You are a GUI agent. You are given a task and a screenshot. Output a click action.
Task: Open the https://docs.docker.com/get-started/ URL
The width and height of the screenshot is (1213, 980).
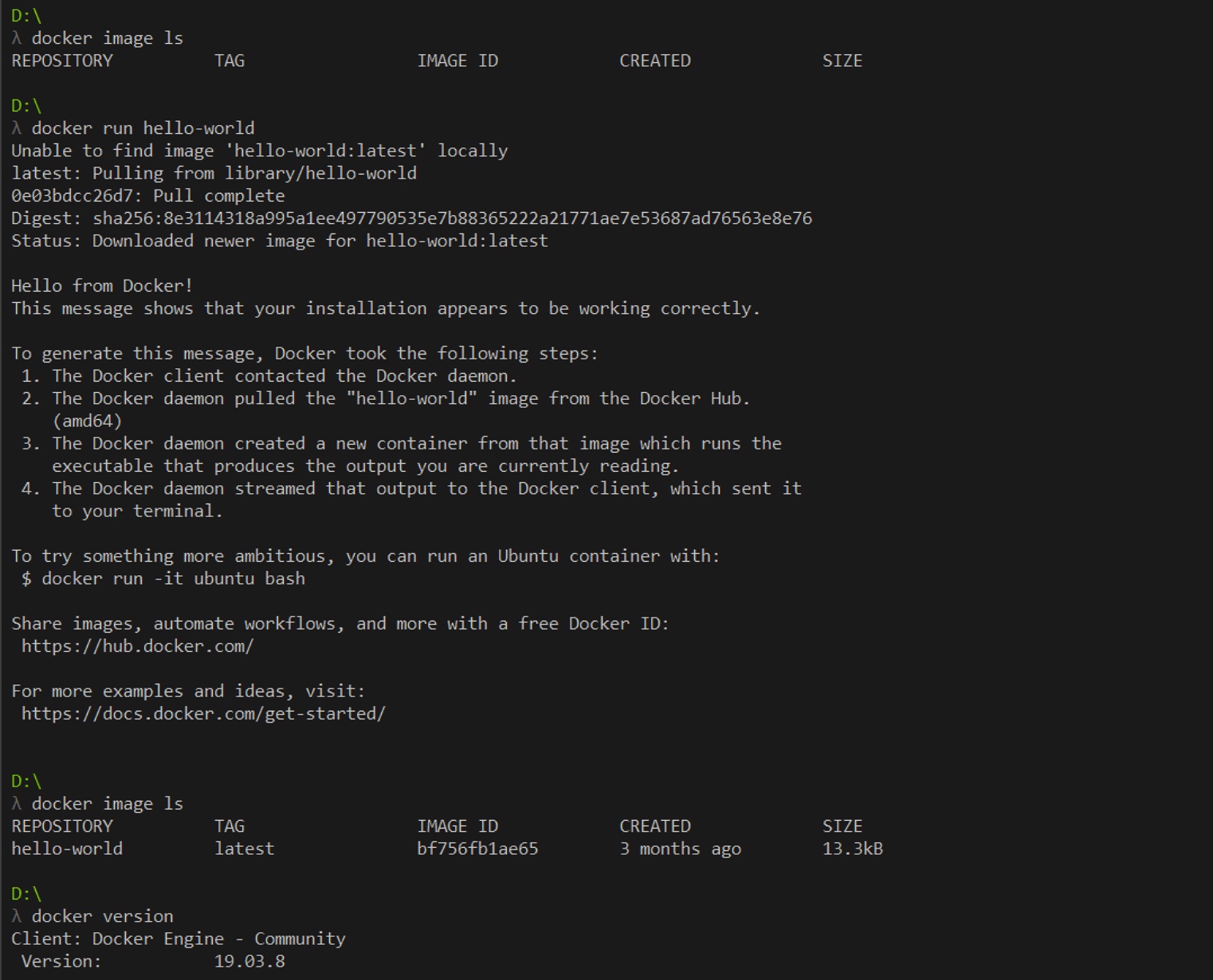(x=203, y=714)
